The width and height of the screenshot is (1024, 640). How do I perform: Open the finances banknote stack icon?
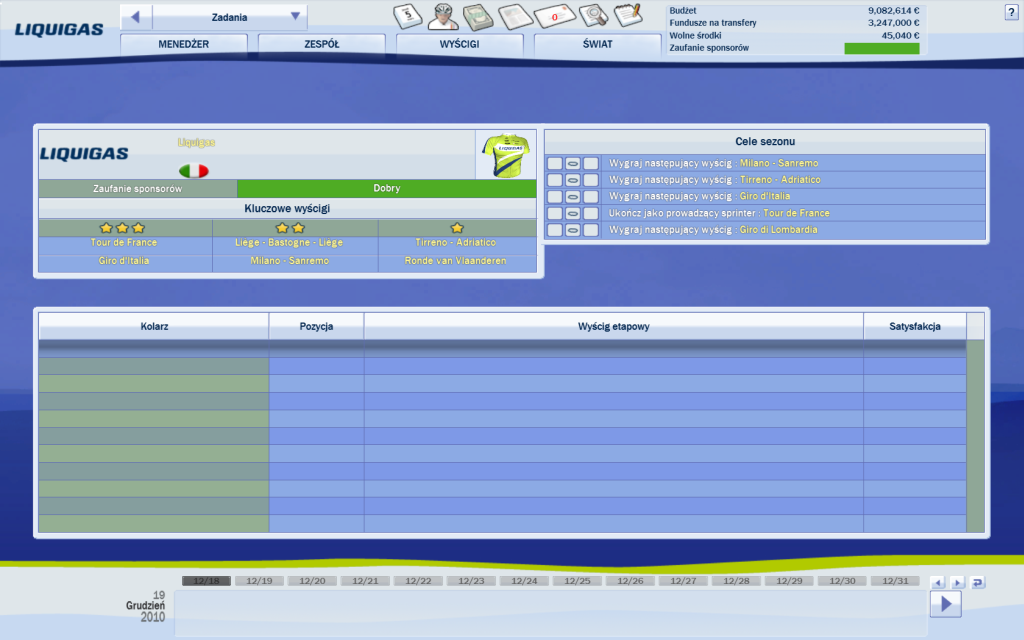tap(479, 17)
